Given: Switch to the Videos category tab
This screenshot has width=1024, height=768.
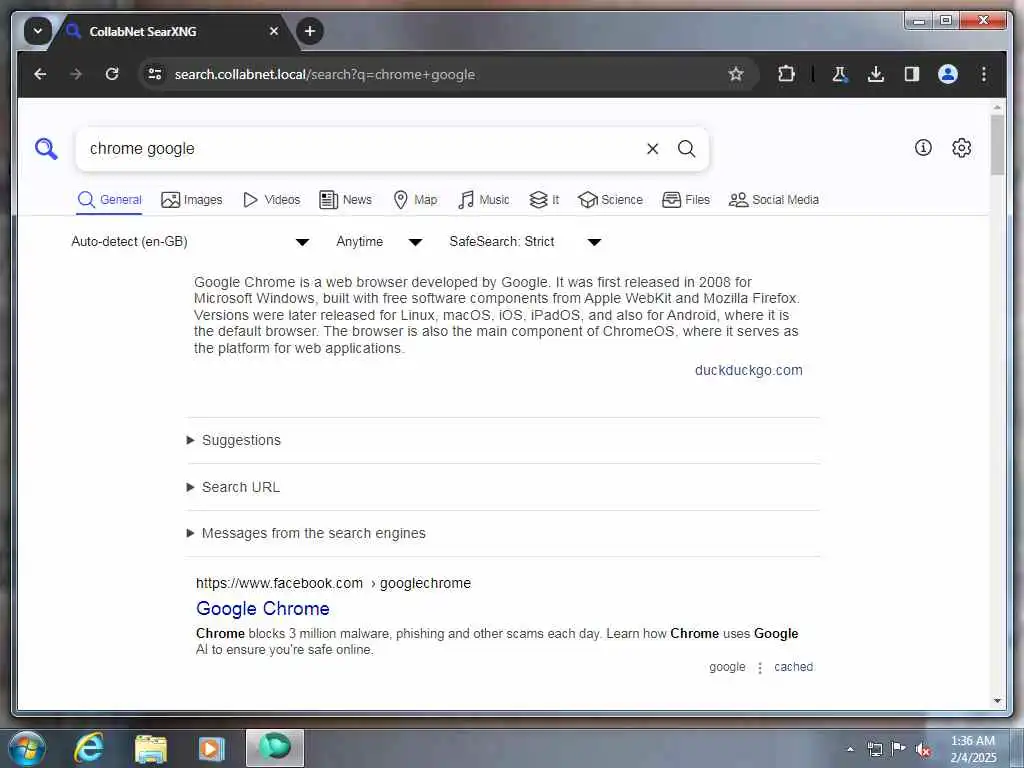Looking at the screenshot, I should (x=271, y=200).
